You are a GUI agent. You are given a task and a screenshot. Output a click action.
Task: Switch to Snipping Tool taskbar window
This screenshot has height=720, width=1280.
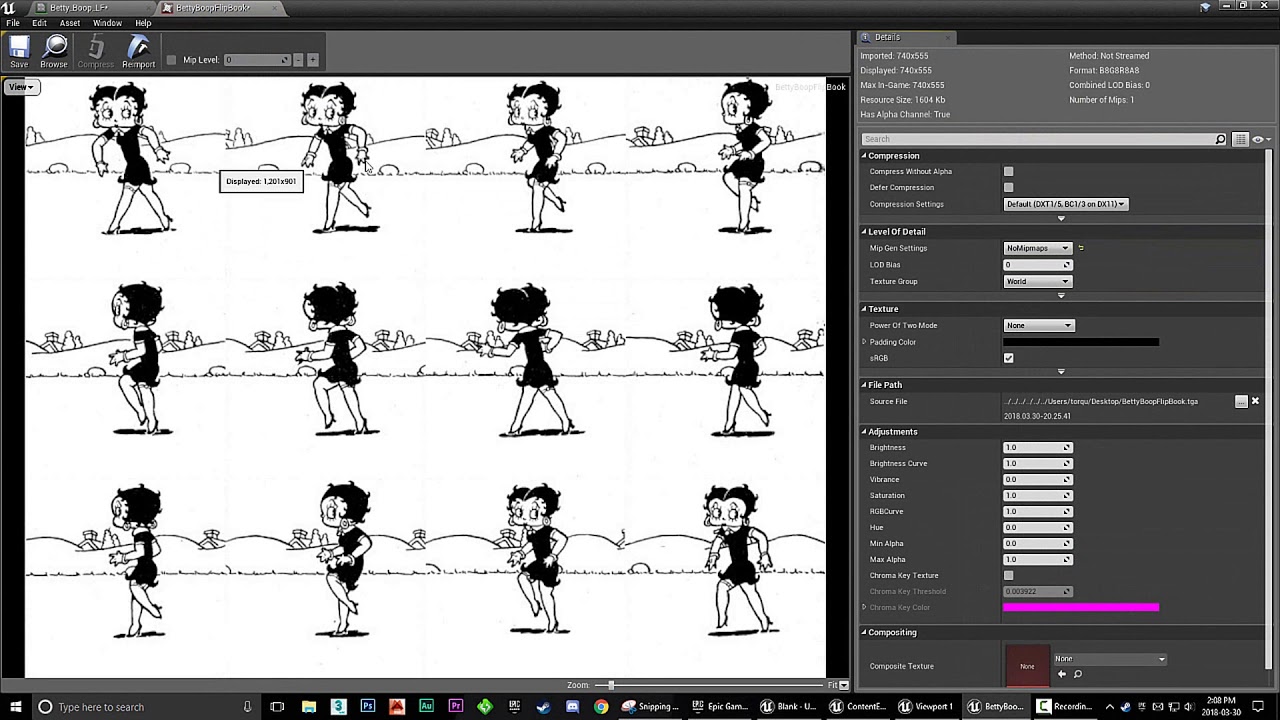pyautogui.click(x=650, y=707)
